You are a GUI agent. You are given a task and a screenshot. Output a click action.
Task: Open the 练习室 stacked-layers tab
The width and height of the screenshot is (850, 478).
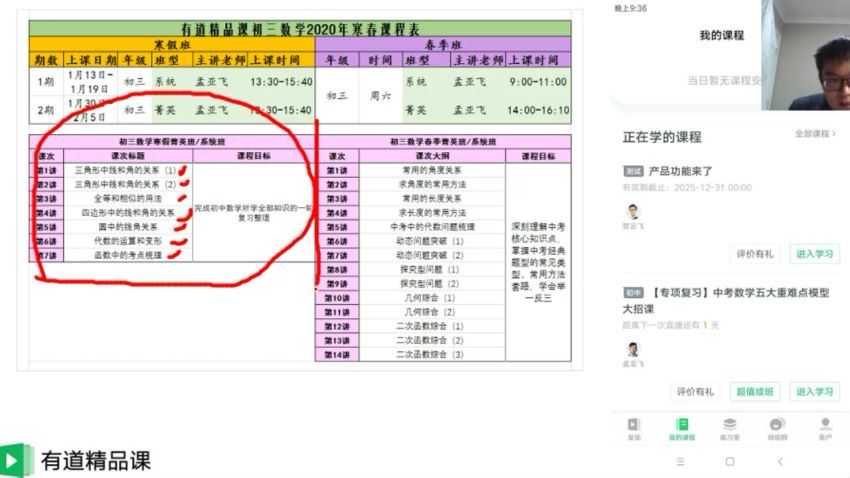pyautogui.click(x=730, y=428)
